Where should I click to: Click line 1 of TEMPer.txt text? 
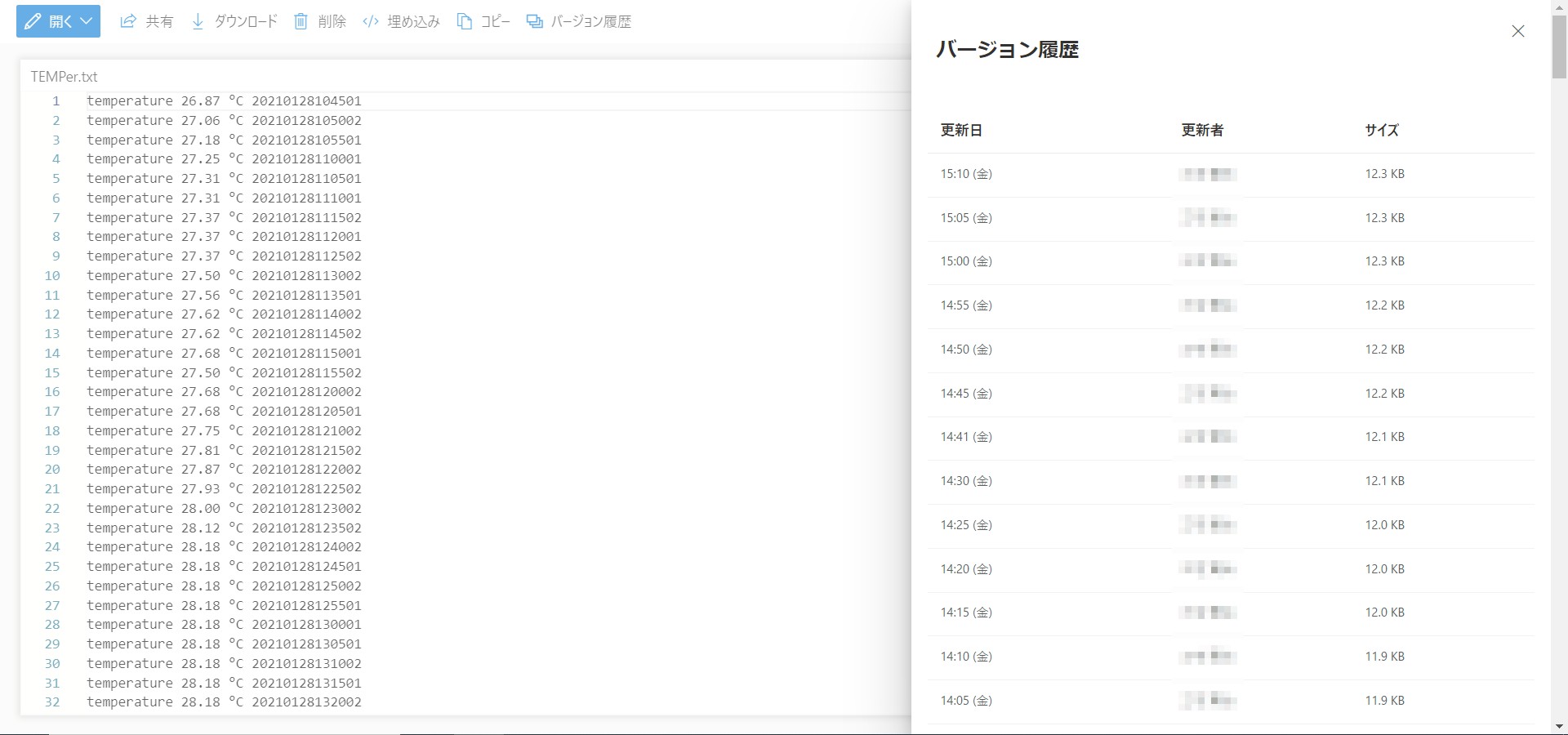224,101
